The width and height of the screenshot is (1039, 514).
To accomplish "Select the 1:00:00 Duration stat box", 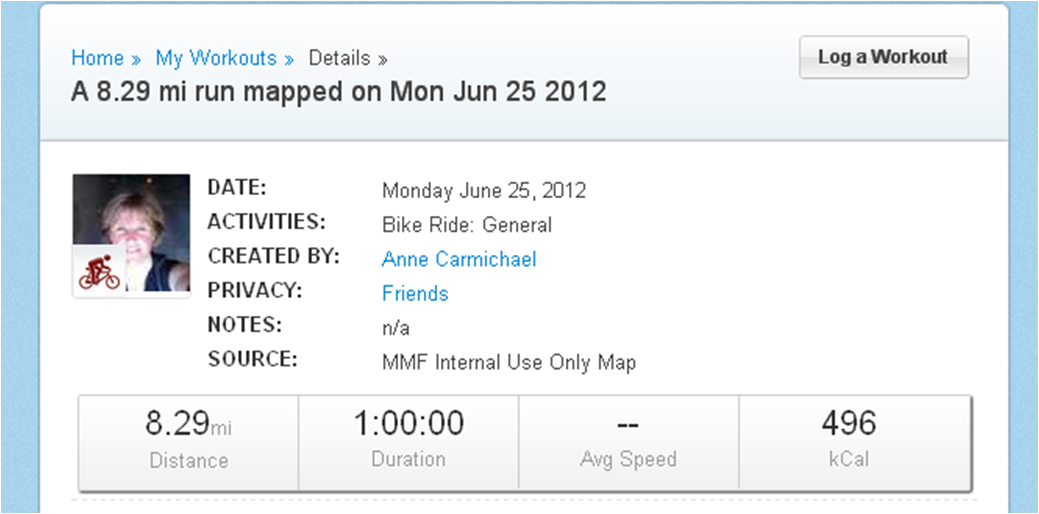I will (408, 441).
